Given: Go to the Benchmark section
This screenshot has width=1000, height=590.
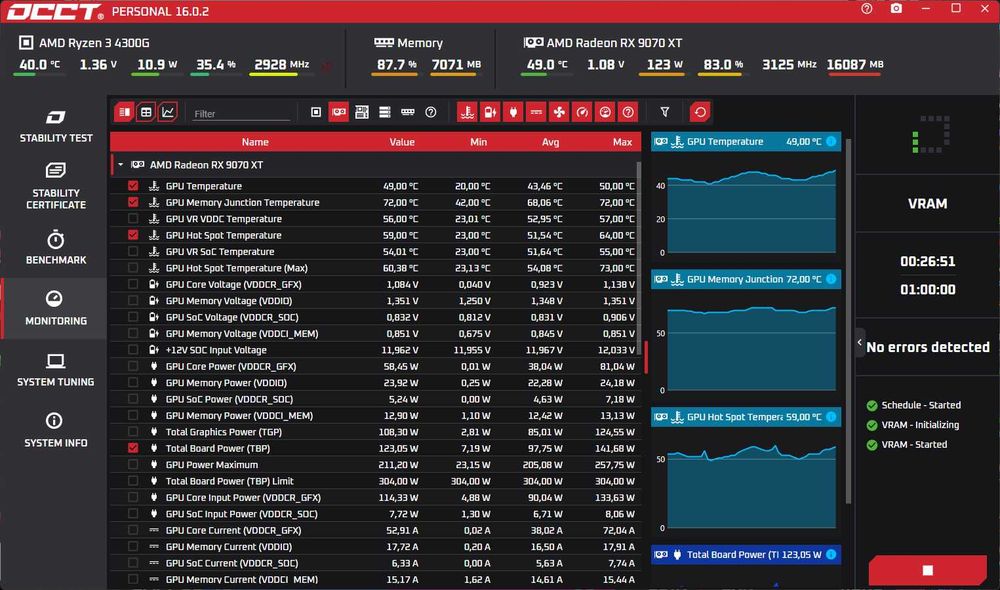Looking at the screenshot, I should (55, 247).
